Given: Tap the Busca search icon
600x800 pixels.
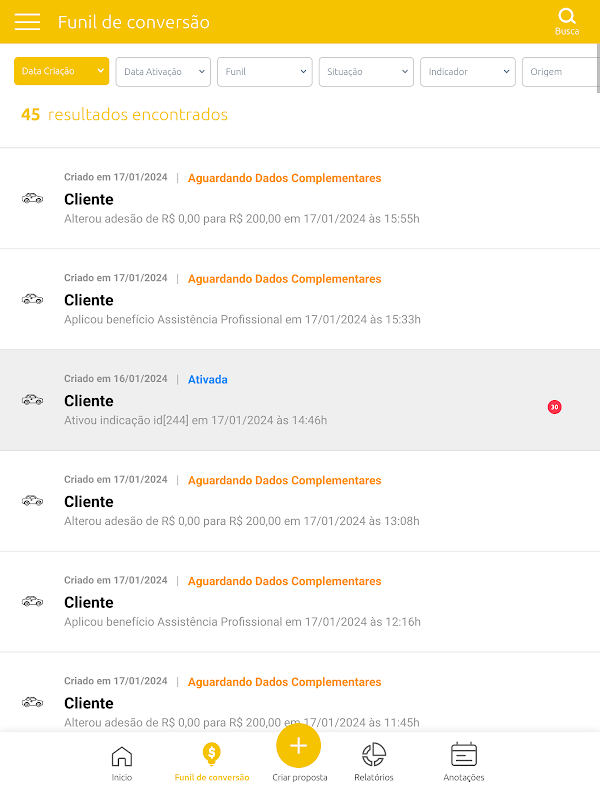Looking at the screenshot, I should [567, 21].
